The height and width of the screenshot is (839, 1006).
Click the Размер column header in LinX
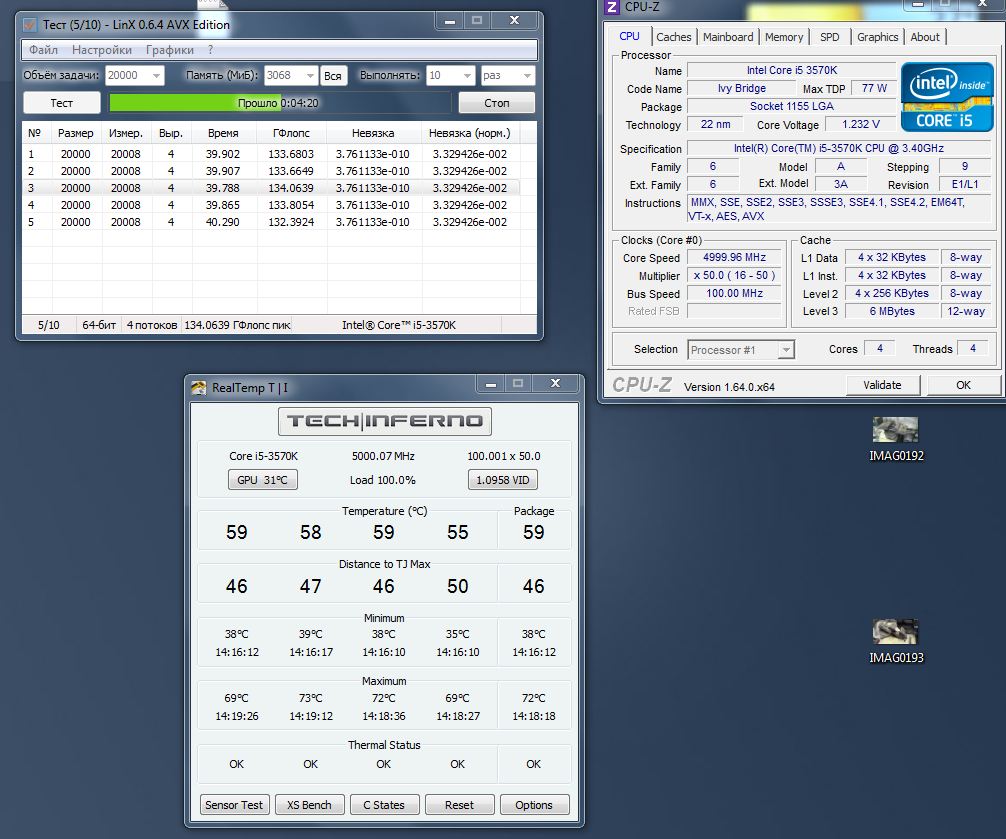coord(76,133)
